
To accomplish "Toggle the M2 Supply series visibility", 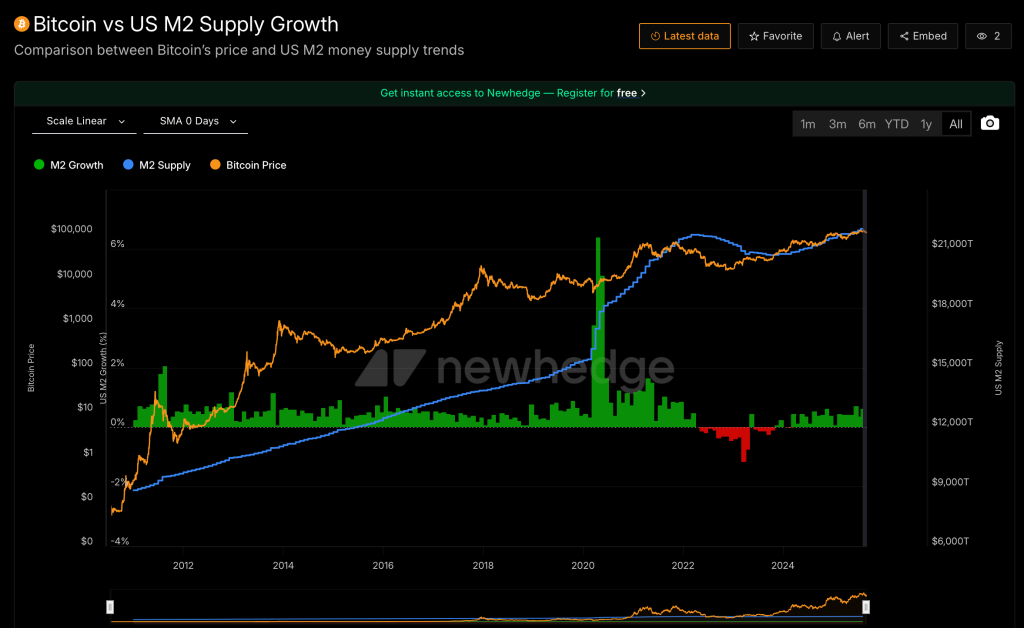I will [156, 165].
